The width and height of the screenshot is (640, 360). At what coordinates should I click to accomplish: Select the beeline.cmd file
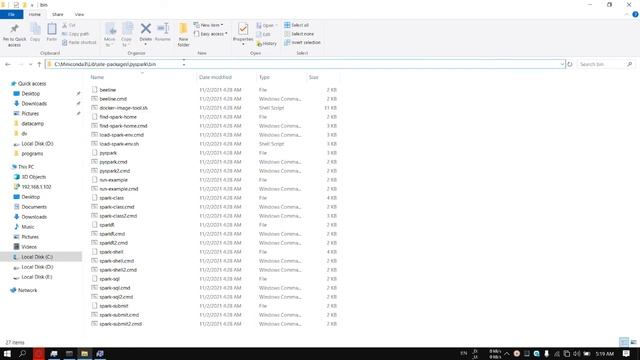click(113, 99)
